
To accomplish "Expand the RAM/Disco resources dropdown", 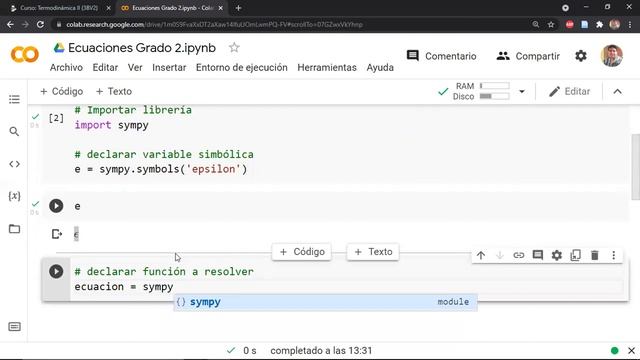I will (522, 91).
